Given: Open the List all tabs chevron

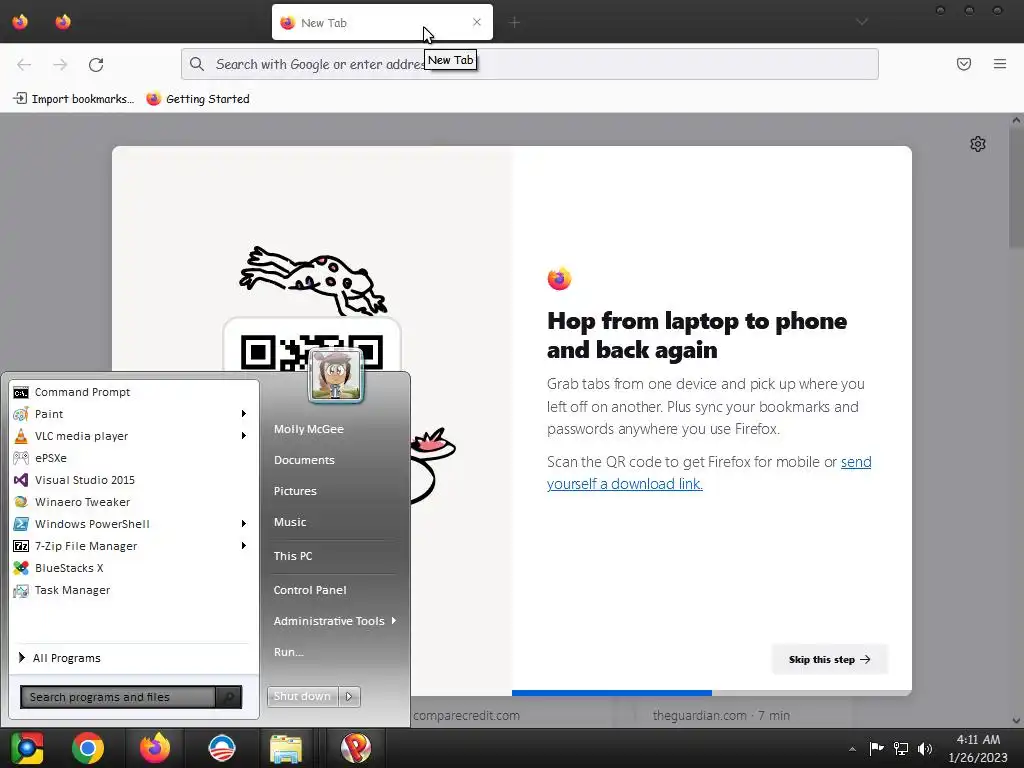Looking at the screenshot, I should tap(862, 22).
